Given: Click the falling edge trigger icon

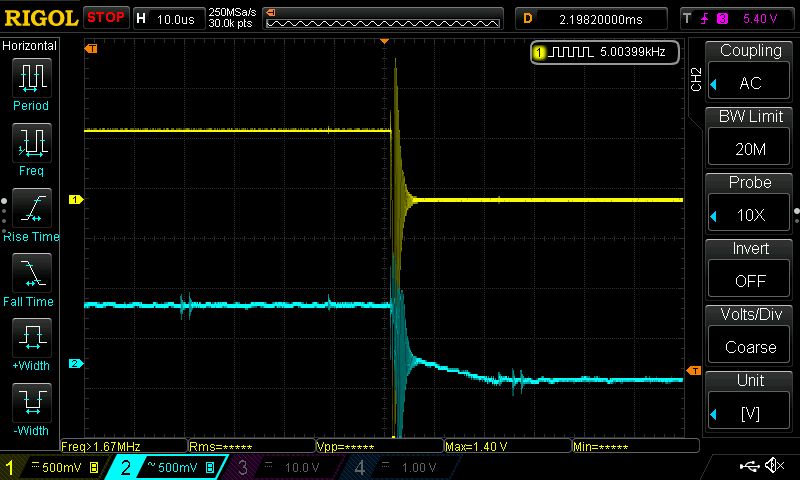Looking at the screenshot, I should tap(705, 19).
